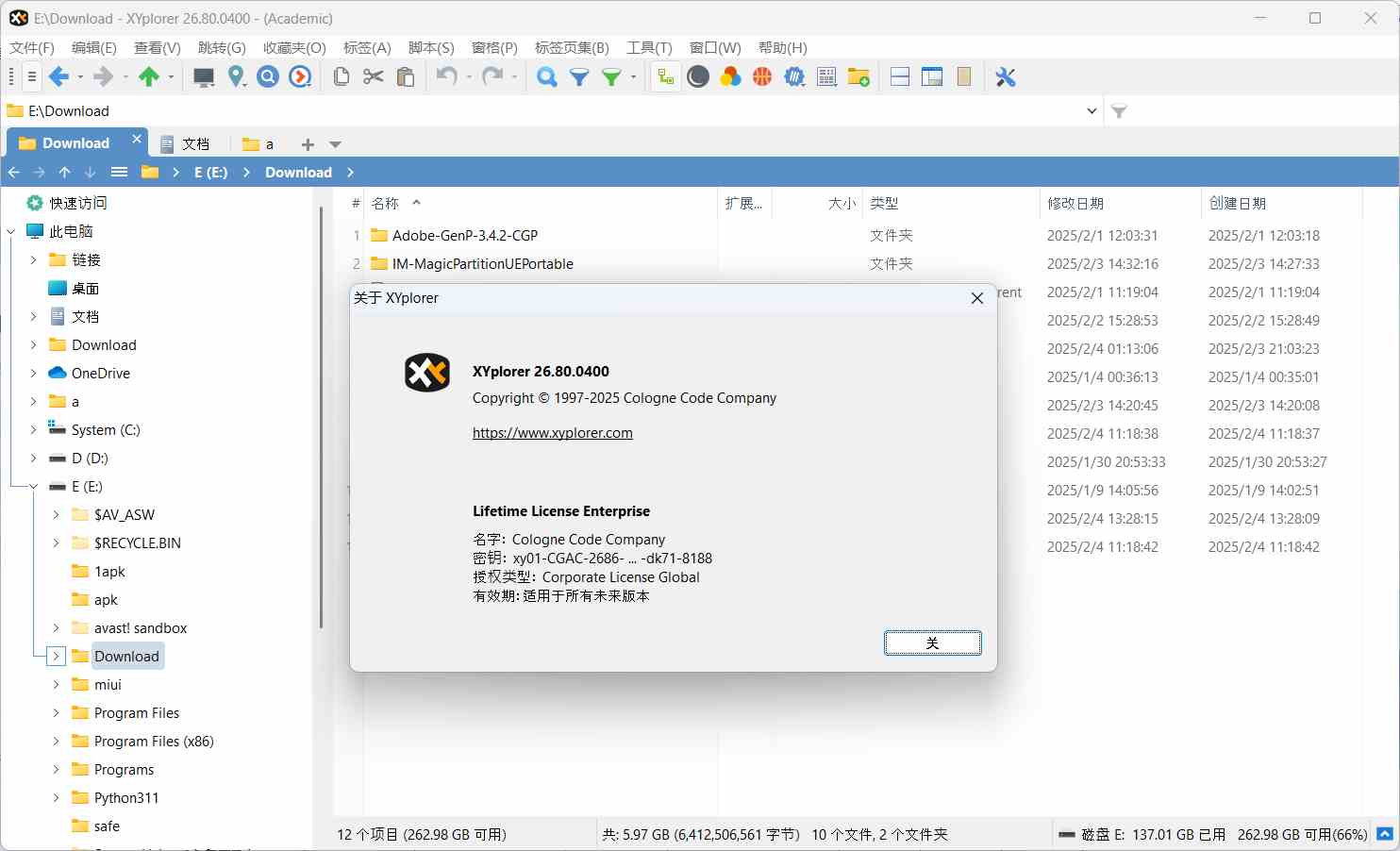This screenshot has width=1400, height=851.
Task: Open address bar dropdown arrow
Action: pos(1092,111)
